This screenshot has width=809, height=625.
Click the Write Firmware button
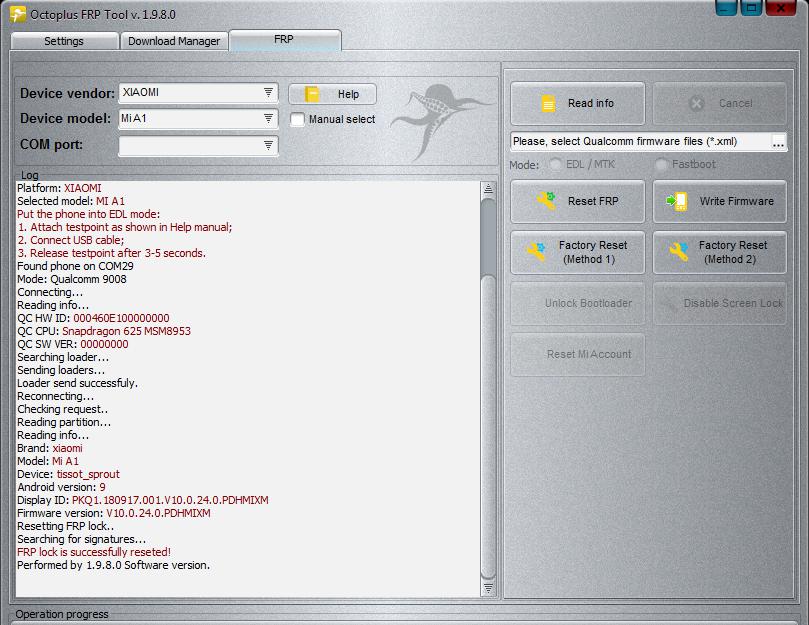pos(720,201)
